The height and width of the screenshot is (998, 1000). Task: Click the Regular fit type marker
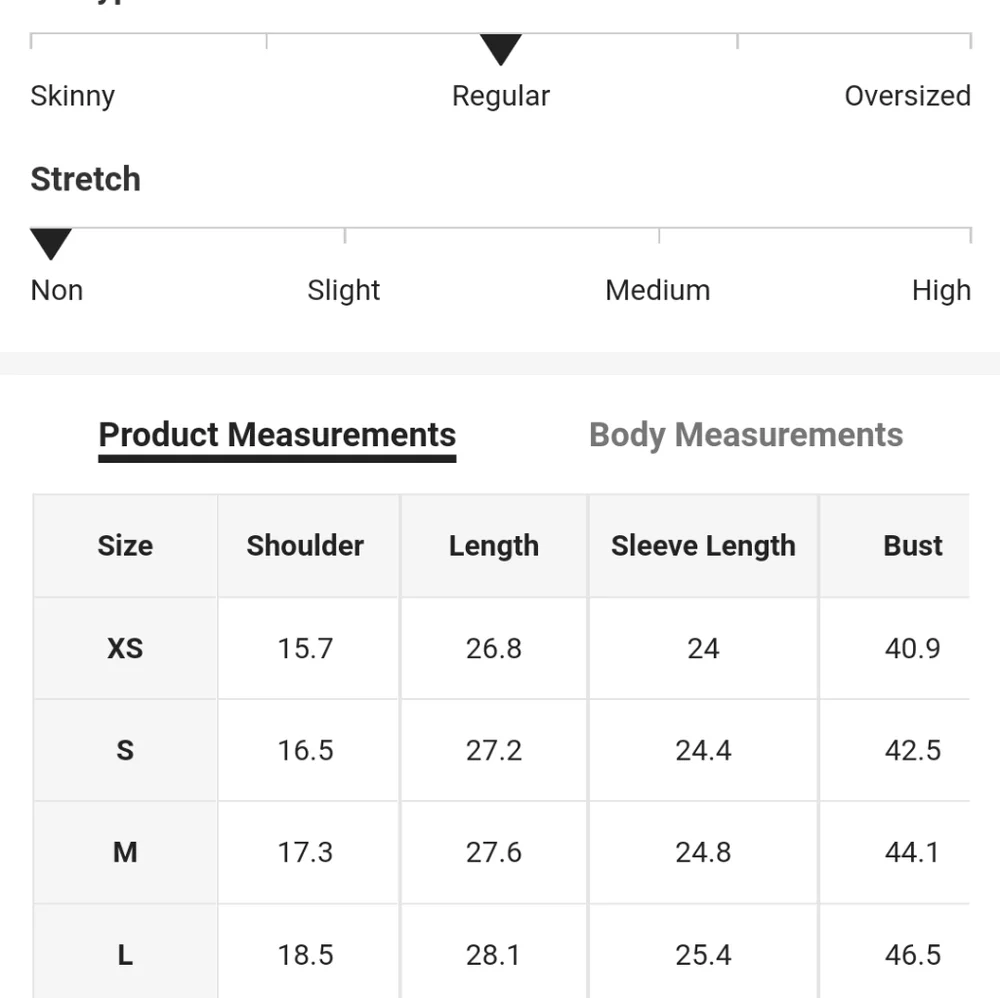tap(501, 50)
